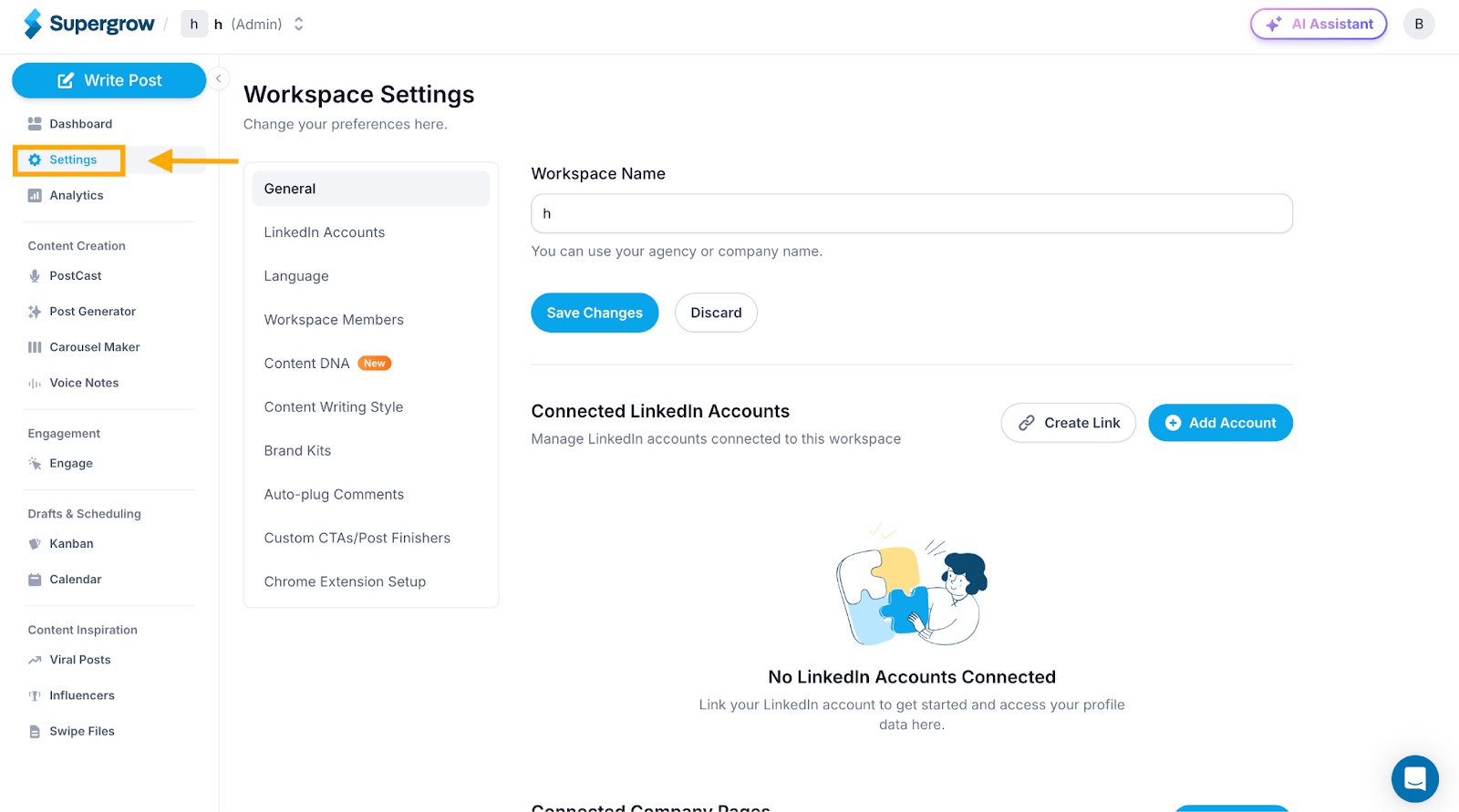Click the Engage cursor icon

point(35,464)
